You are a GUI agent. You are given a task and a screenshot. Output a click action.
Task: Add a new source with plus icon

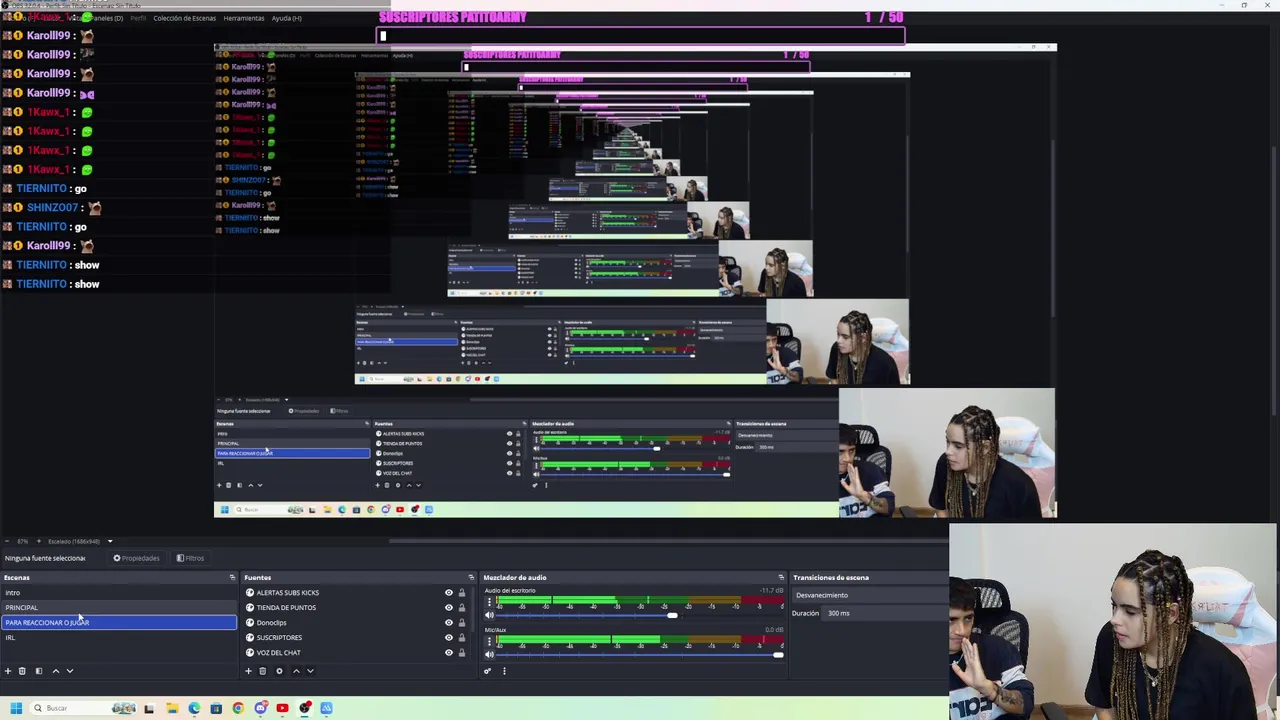coord(248,671)
